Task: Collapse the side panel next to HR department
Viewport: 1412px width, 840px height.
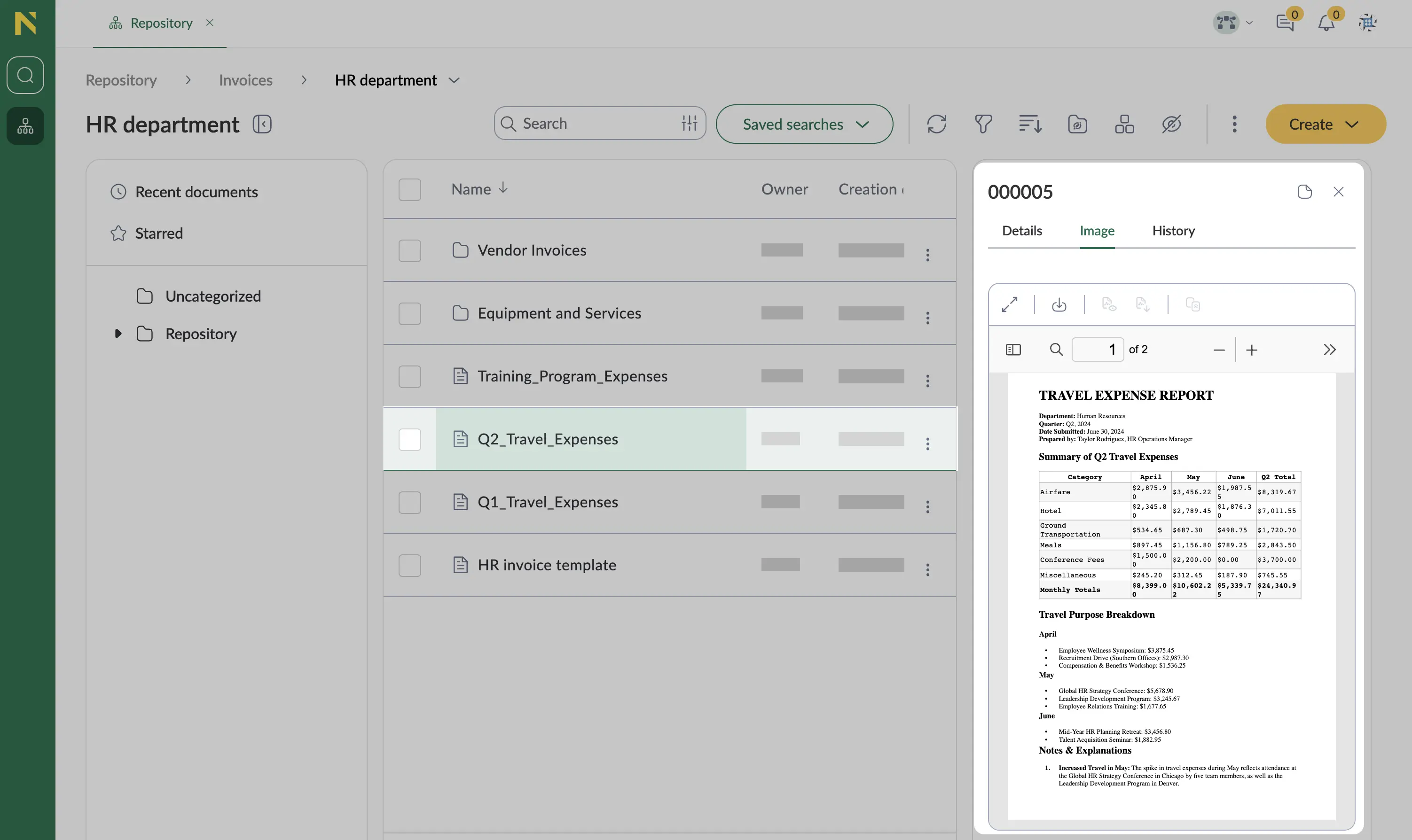Action: (x=262, y=124)
